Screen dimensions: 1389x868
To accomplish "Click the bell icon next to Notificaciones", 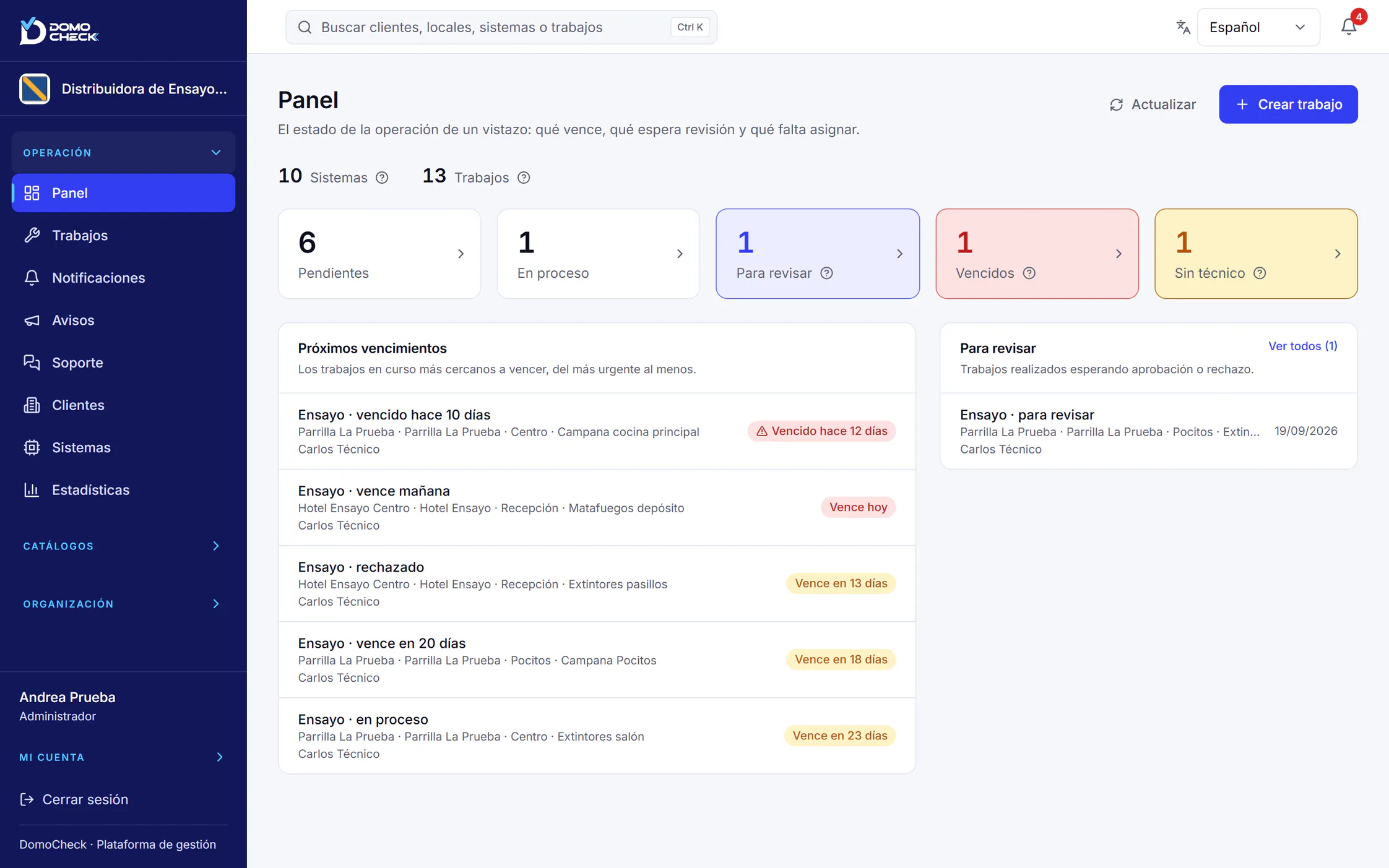I will click(x=32, y=278).
